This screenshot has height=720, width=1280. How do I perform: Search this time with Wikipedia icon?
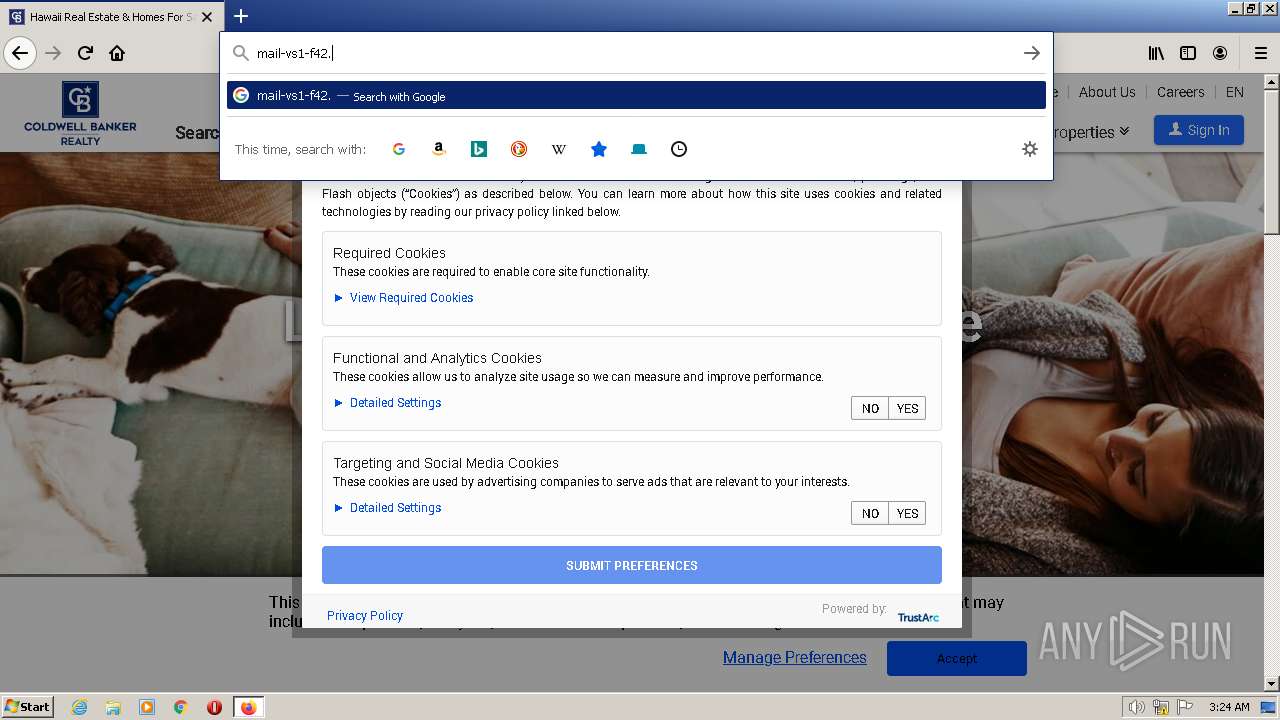pos(559,149)
